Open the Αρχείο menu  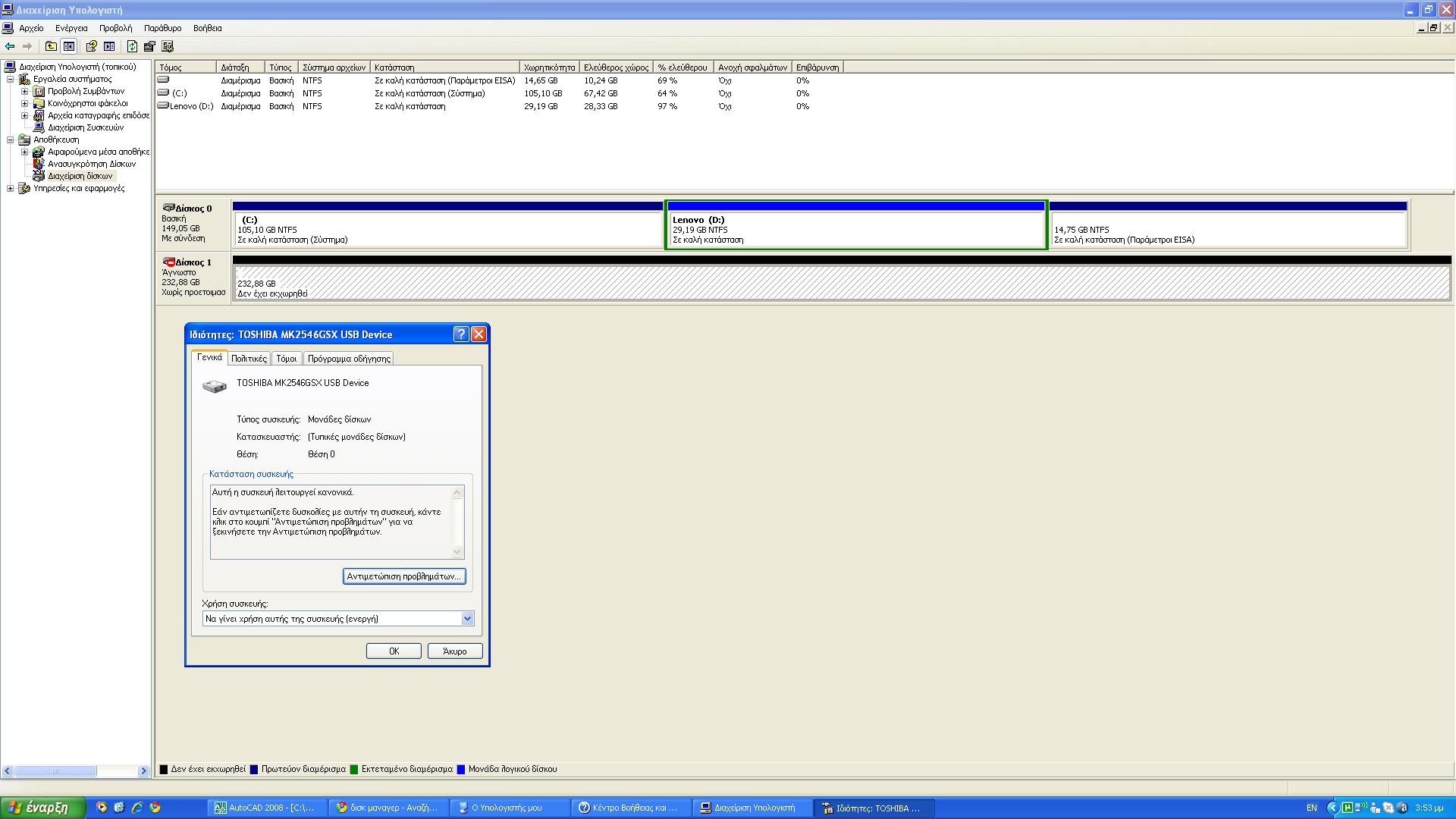click(31, 28)
